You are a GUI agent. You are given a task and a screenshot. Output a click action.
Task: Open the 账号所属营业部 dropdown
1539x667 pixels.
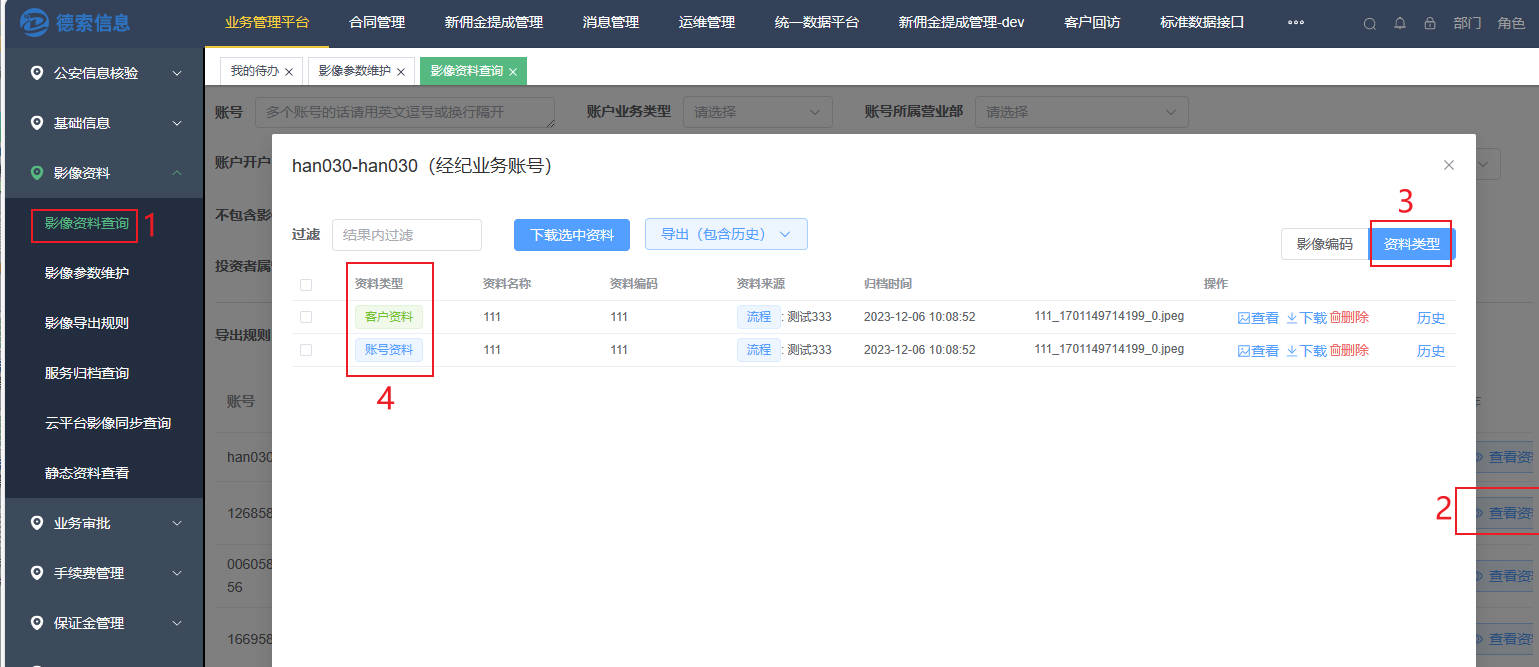[x=1082, y=112]
